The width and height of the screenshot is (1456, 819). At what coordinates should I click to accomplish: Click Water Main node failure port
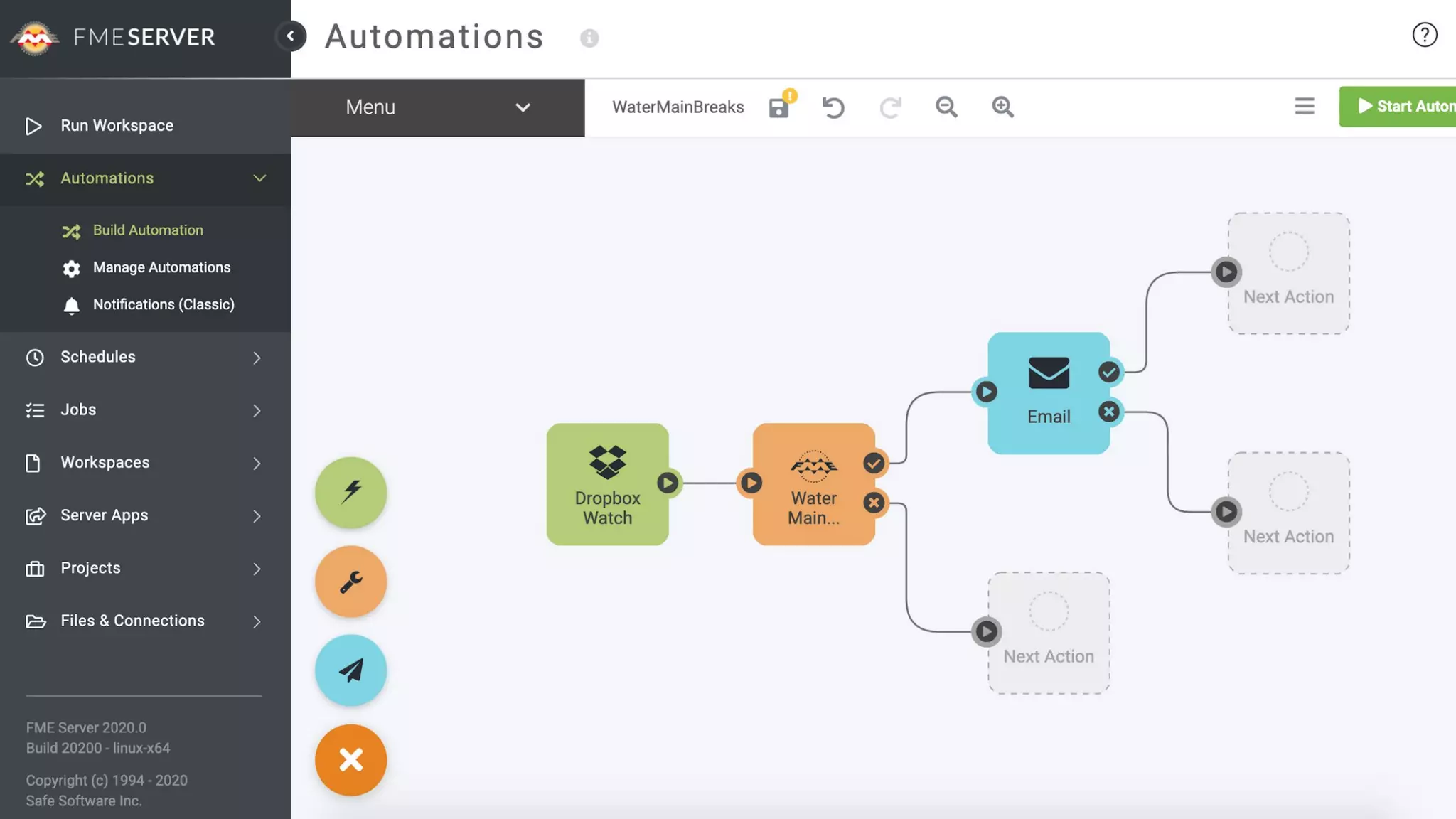pos(874,503)
